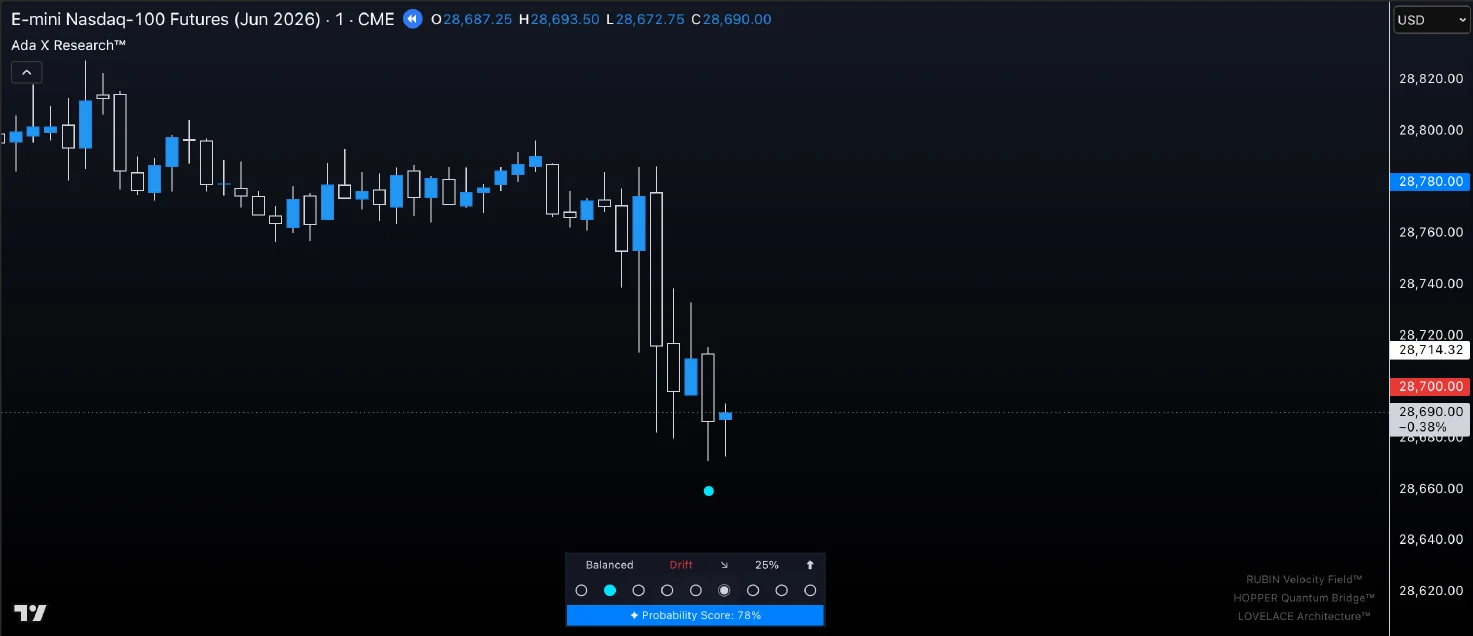This screenshot has height=636, width=1473.
Task: Click the down-right arrow icon in the indicator panel
Action: (725, 565)
